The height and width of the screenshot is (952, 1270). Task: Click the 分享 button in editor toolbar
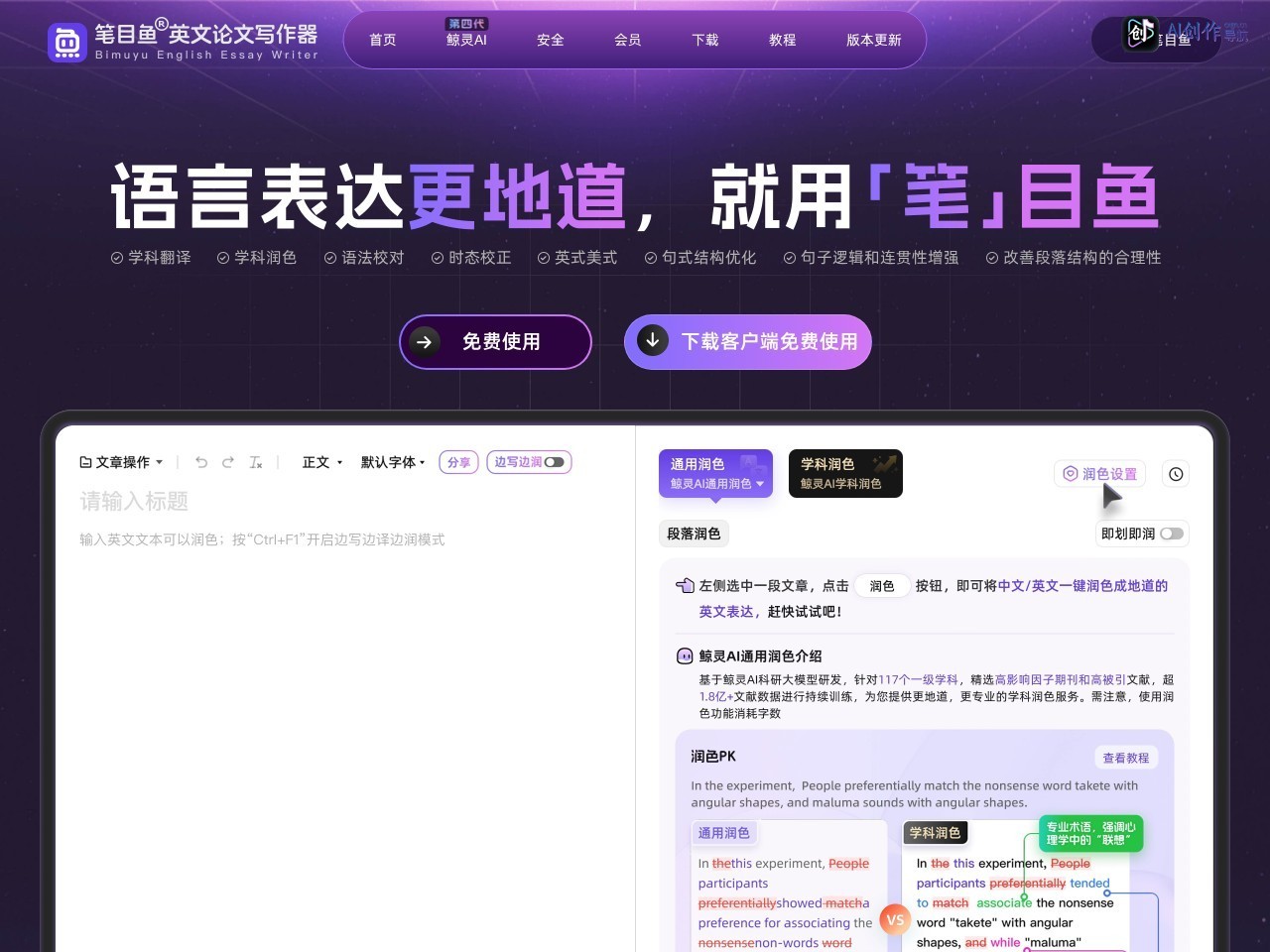458,462
